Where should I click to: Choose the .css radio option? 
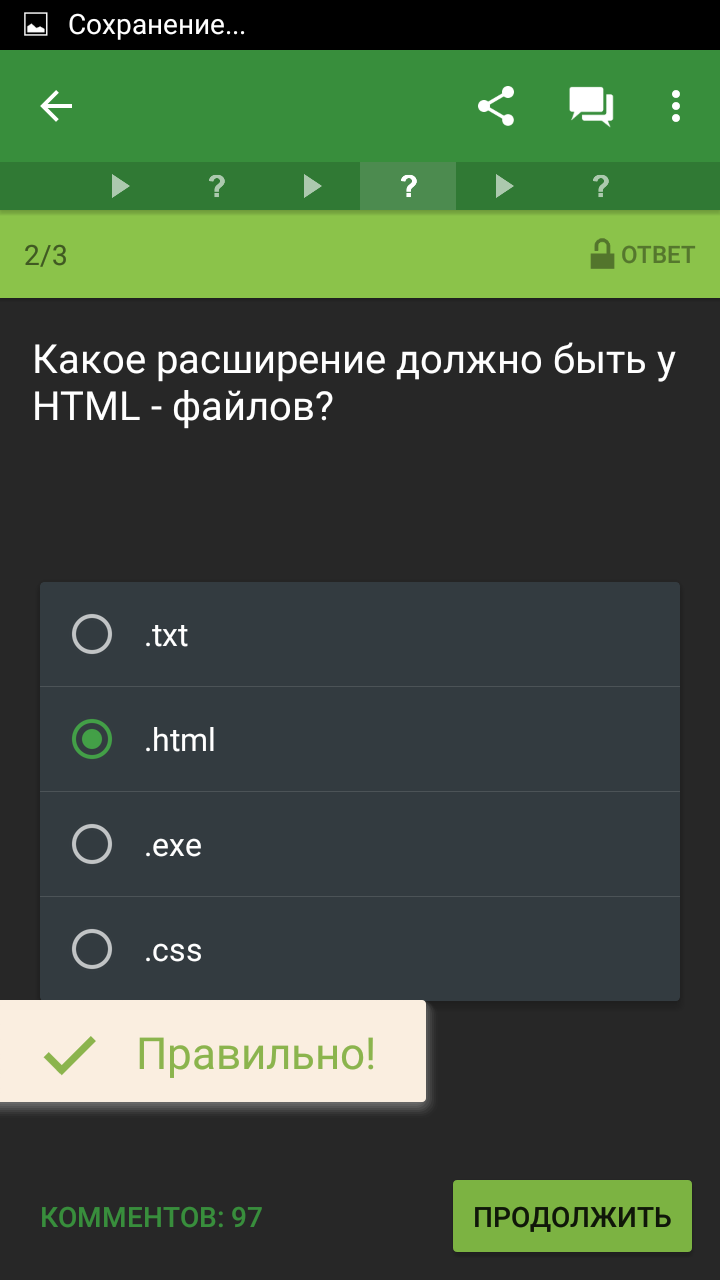[x=92, y=949]
